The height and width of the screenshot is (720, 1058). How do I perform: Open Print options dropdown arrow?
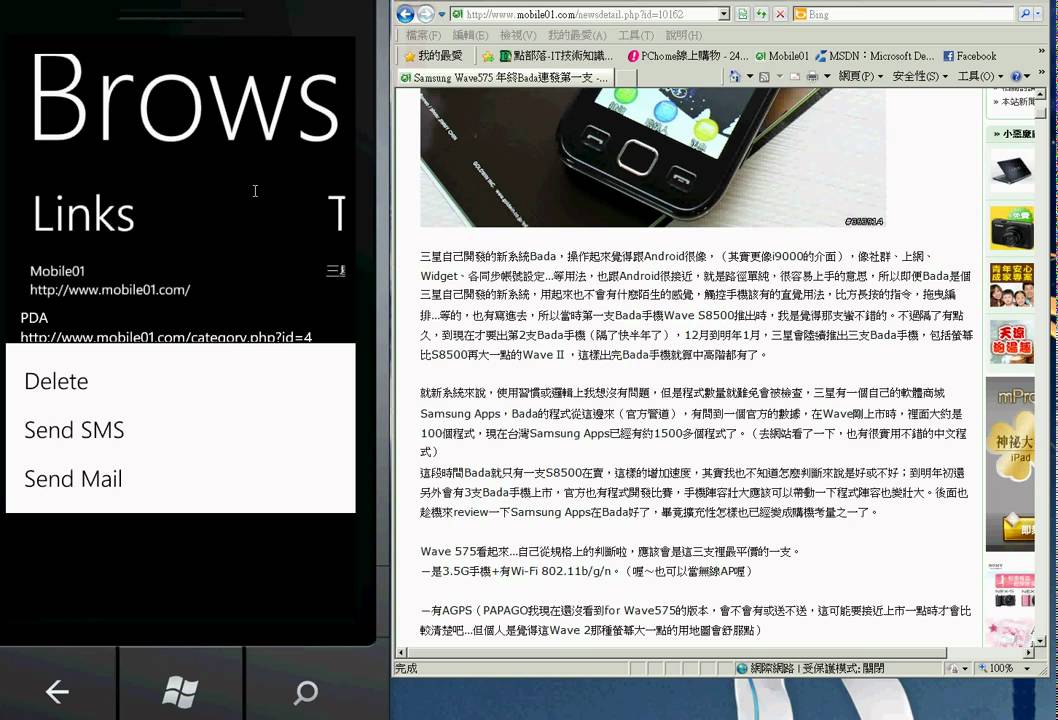827,76
